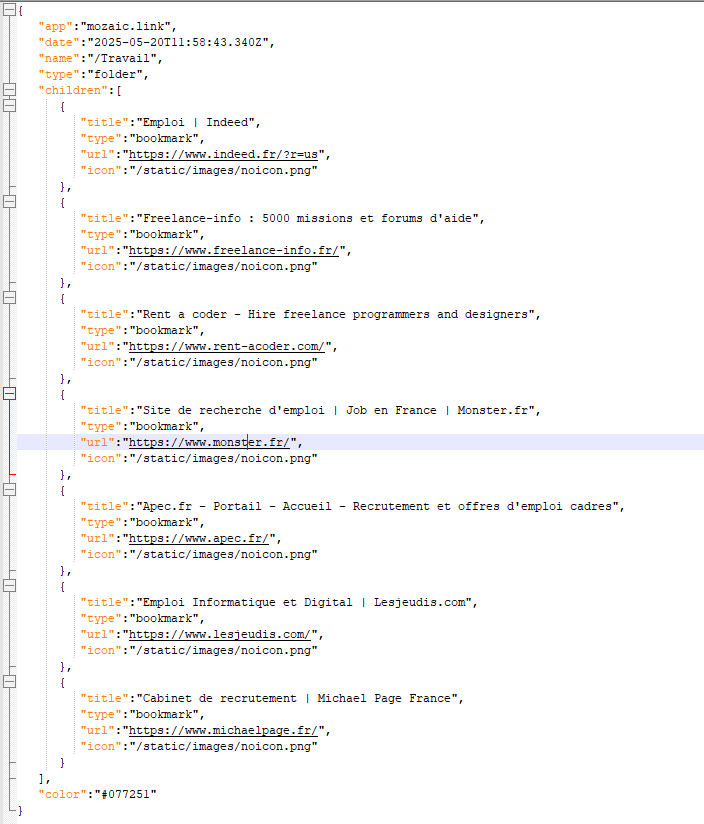Click the "folder" type value

click(115, 75)
